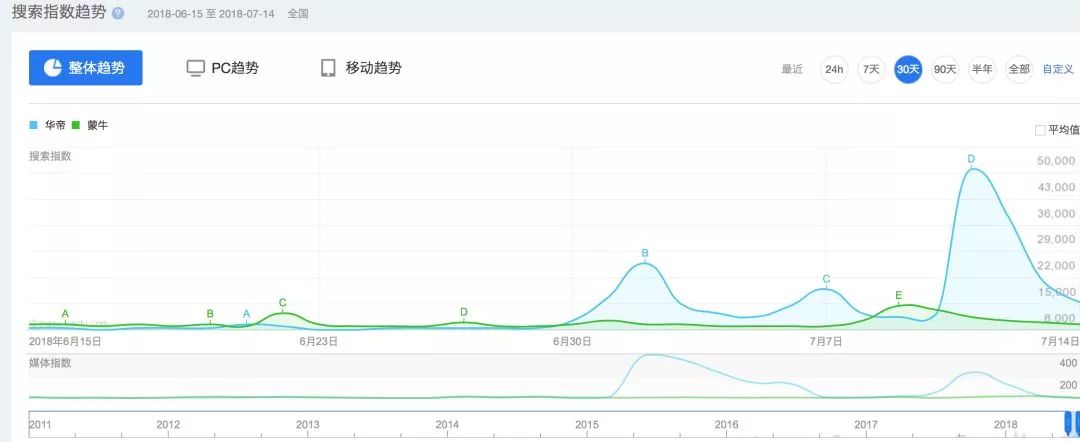1080x442 pixels.
Task: Click the tablet icon beside 移动趋势
Action: pos(328,68)
